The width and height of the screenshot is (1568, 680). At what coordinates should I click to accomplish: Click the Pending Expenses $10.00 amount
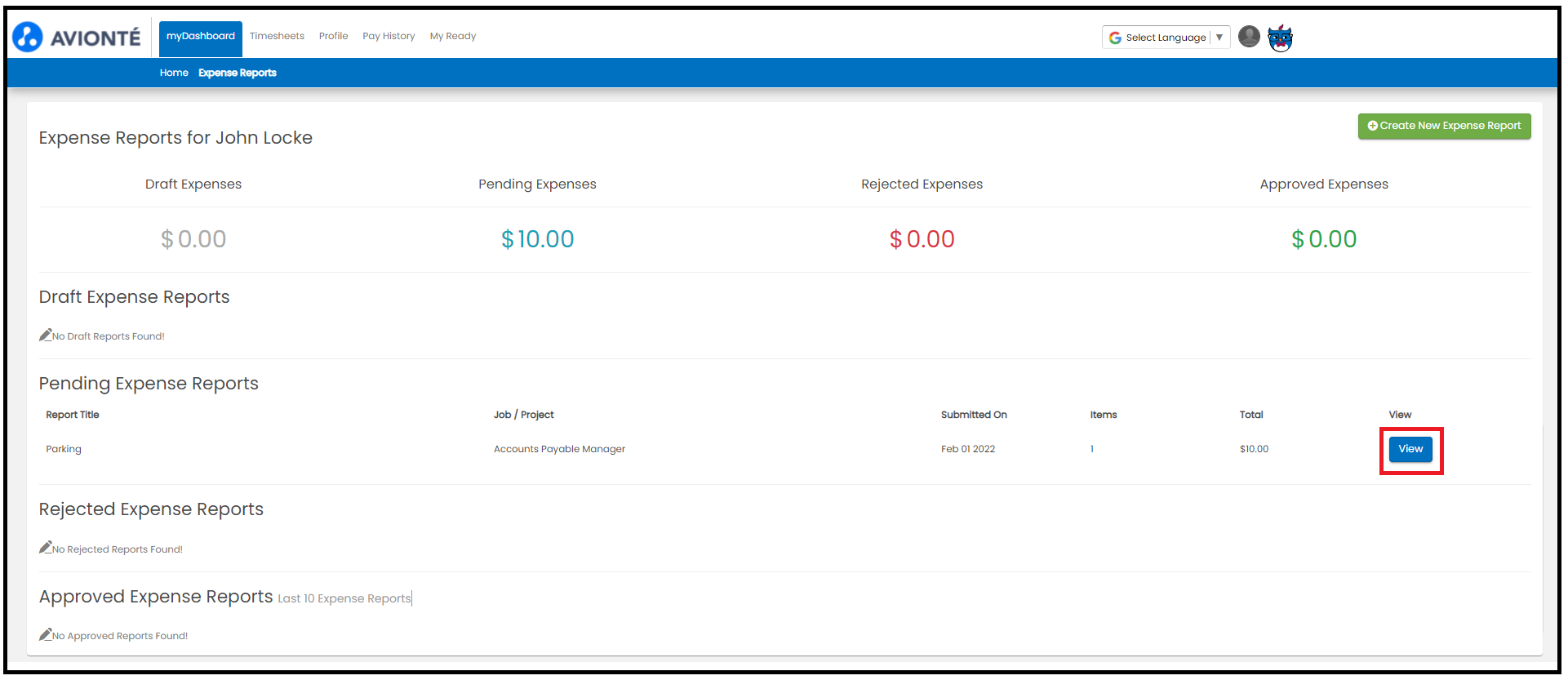[x=537, y=239]
